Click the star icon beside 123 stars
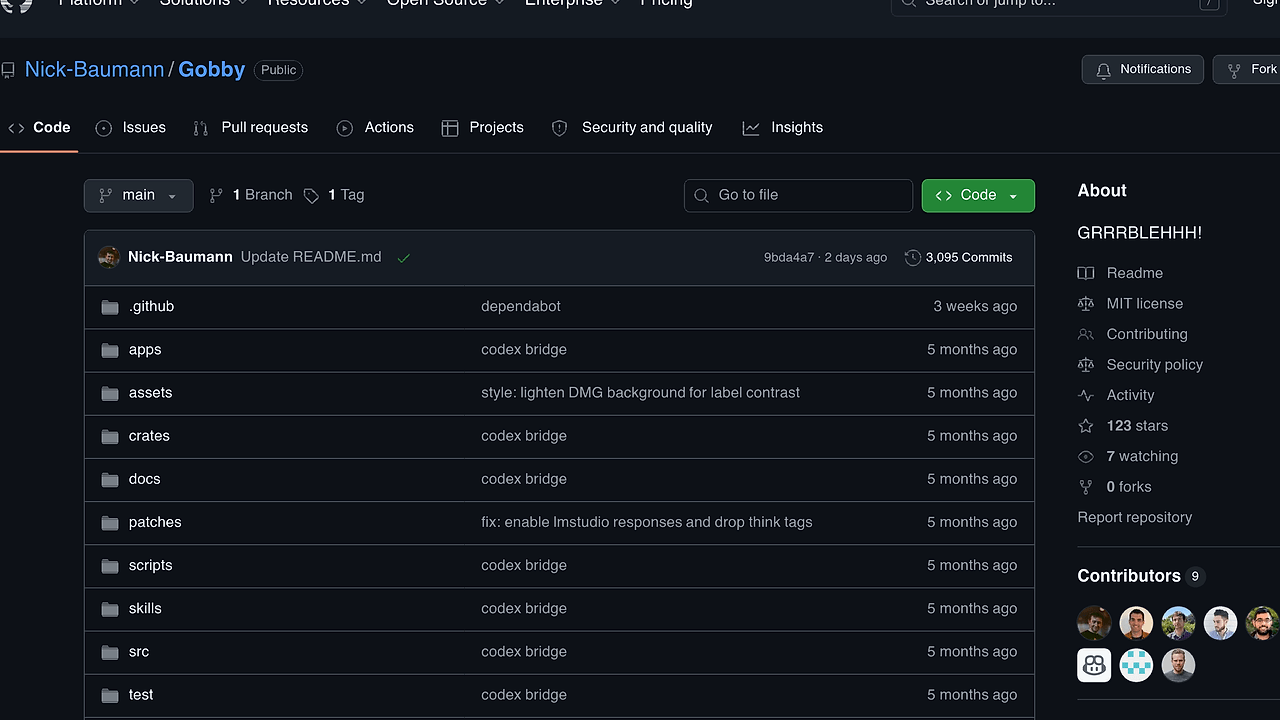The width and height of the screenshot is (1280, 720). (x=1086, y=426)
